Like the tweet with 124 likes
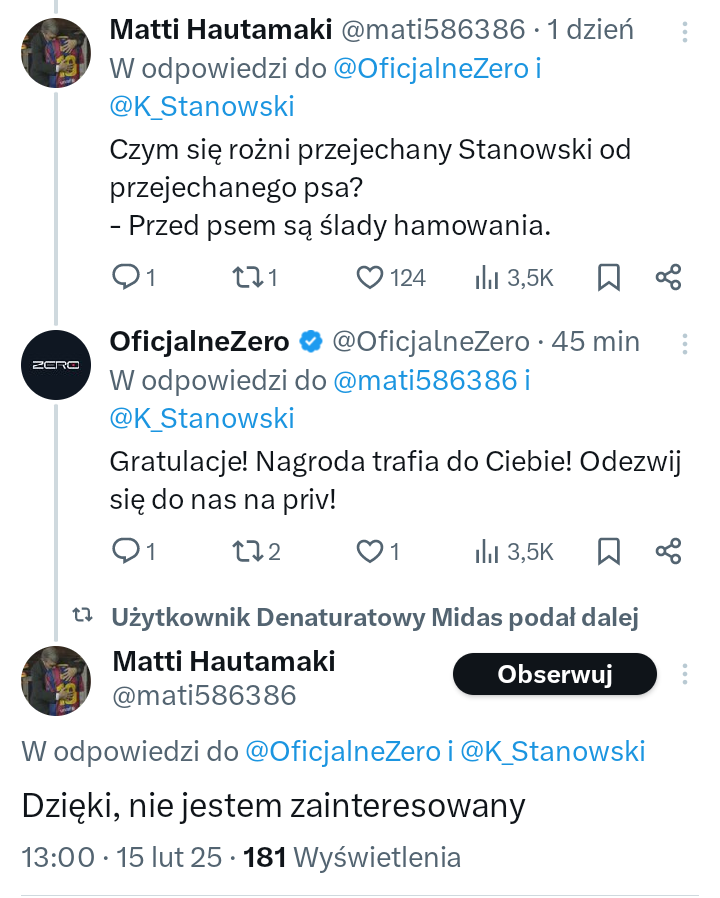 click(x=371, y=277)
